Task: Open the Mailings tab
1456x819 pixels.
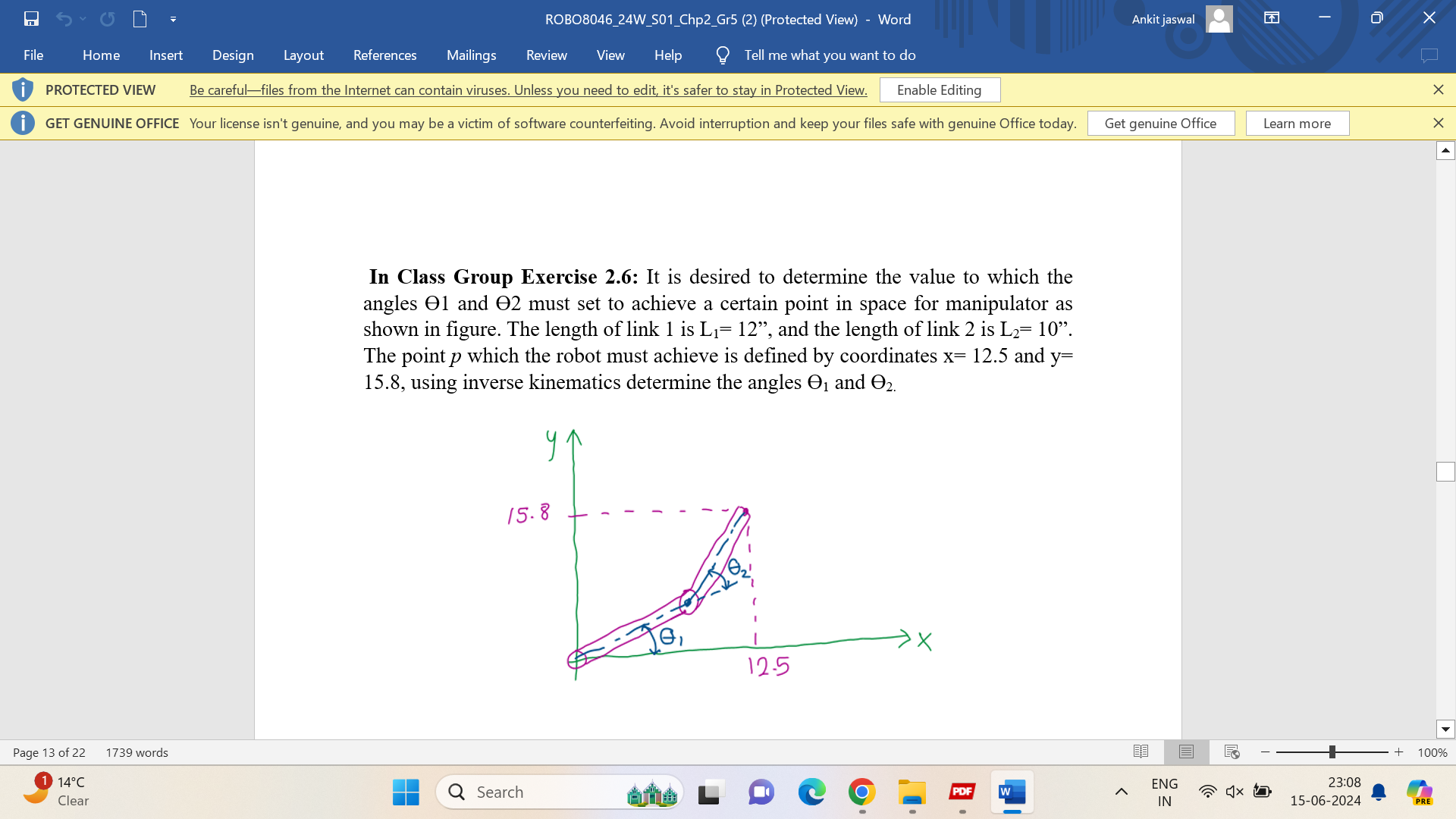Action: click(x=471, y=55)
